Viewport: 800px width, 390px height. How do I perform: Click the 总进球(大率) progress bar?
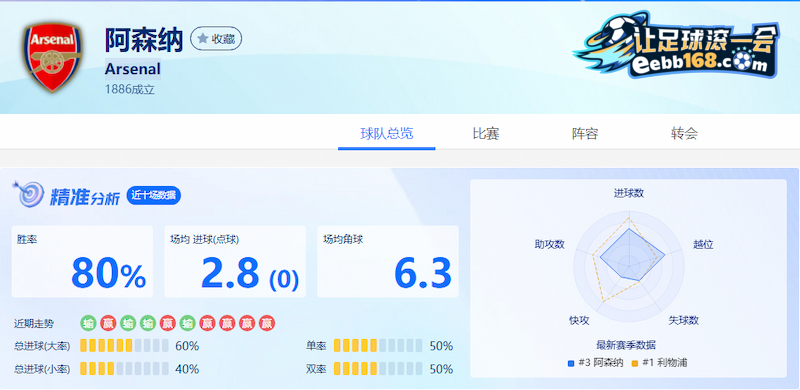(x=124, y=346)
